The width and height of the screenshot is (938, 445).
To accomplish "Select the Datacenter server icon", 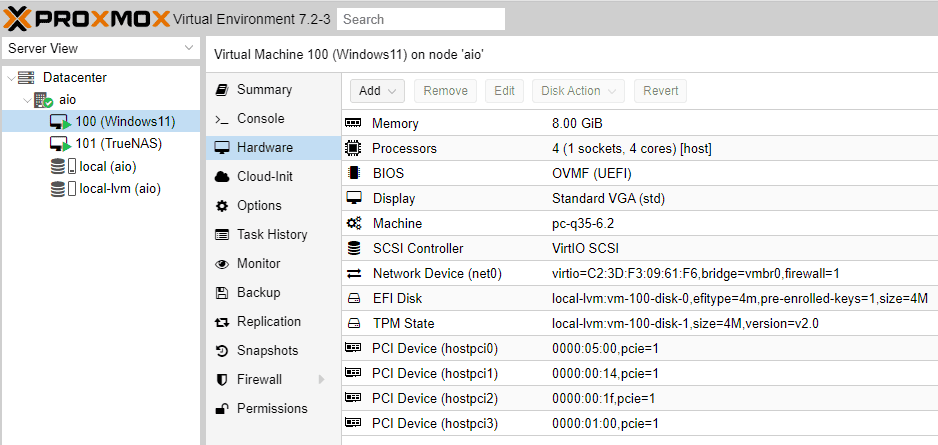I will [x=26, y=78].
